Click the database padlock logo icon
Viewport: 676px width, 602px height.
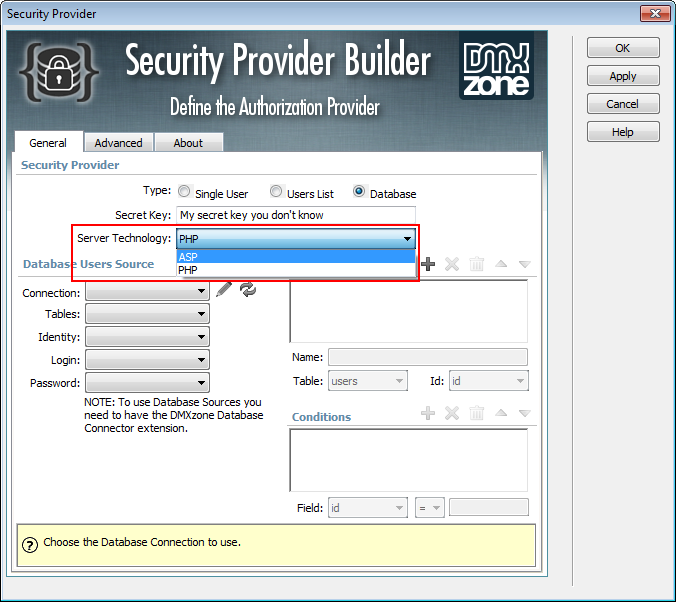click(59, 72)
